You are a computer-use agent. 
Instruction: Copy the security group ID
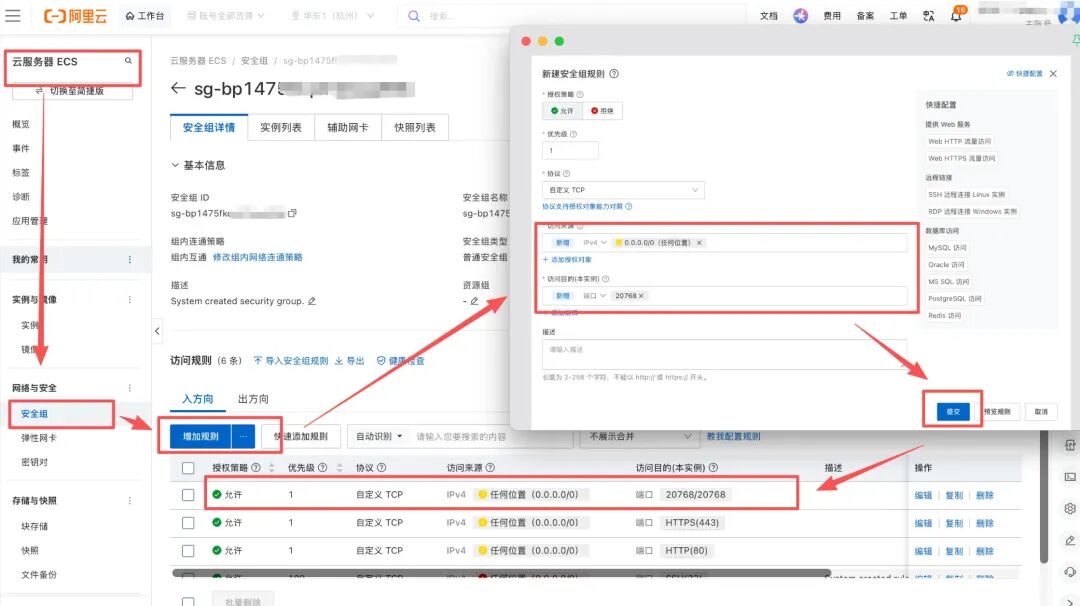(292, 213)
